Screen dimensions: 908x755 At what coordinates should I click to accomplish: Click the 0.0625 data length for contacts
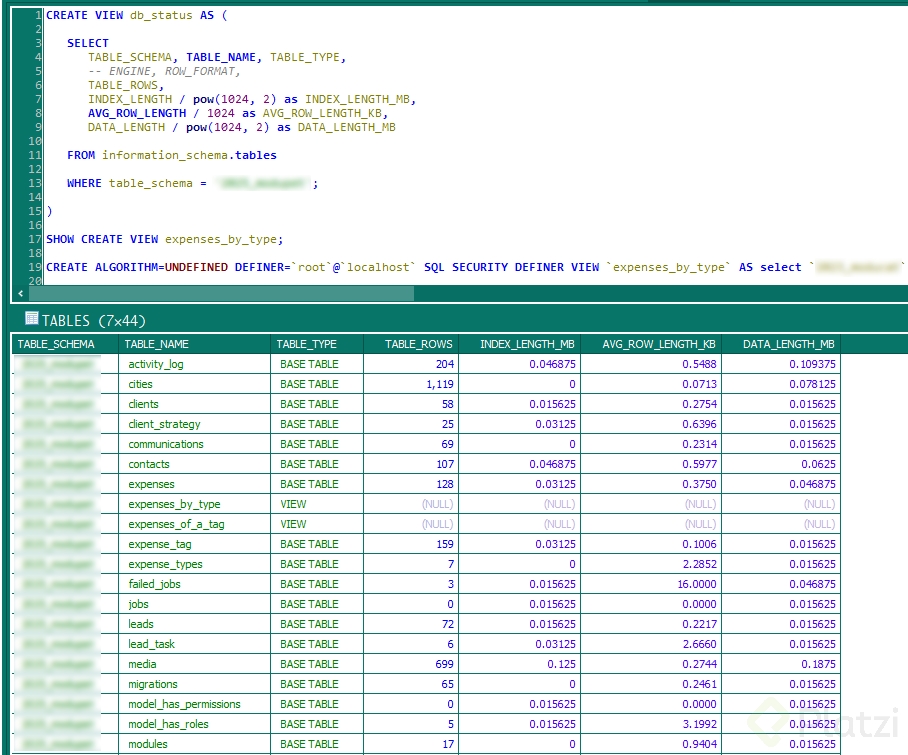pos(781,464)
